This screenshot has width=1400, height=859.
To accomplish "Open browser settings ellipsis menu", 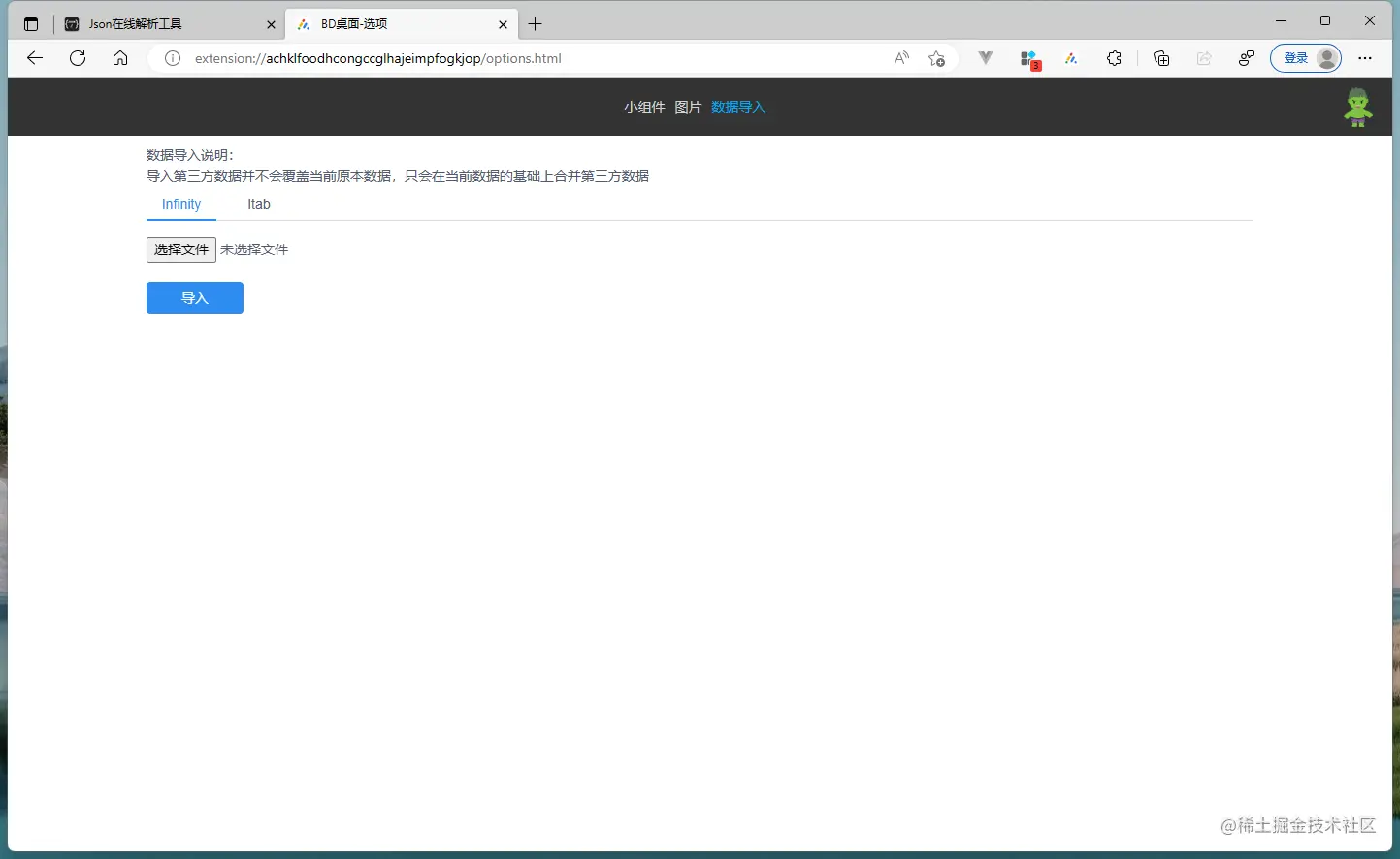I will click(1365, 58).
